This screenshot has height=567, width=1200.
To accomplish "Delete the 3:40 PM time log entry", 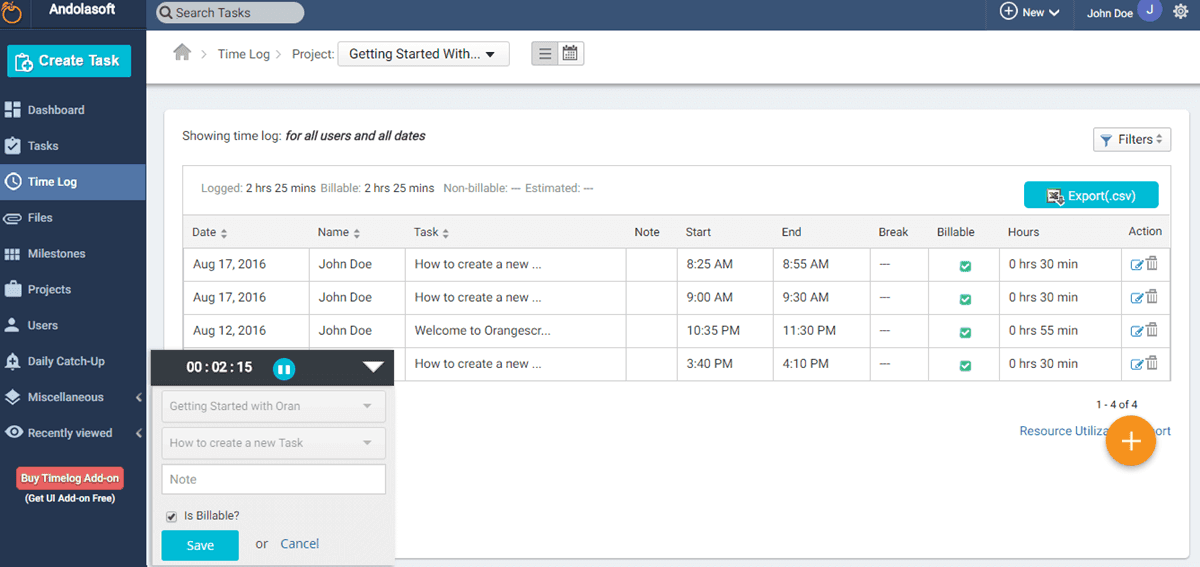I will (1151, 363).
